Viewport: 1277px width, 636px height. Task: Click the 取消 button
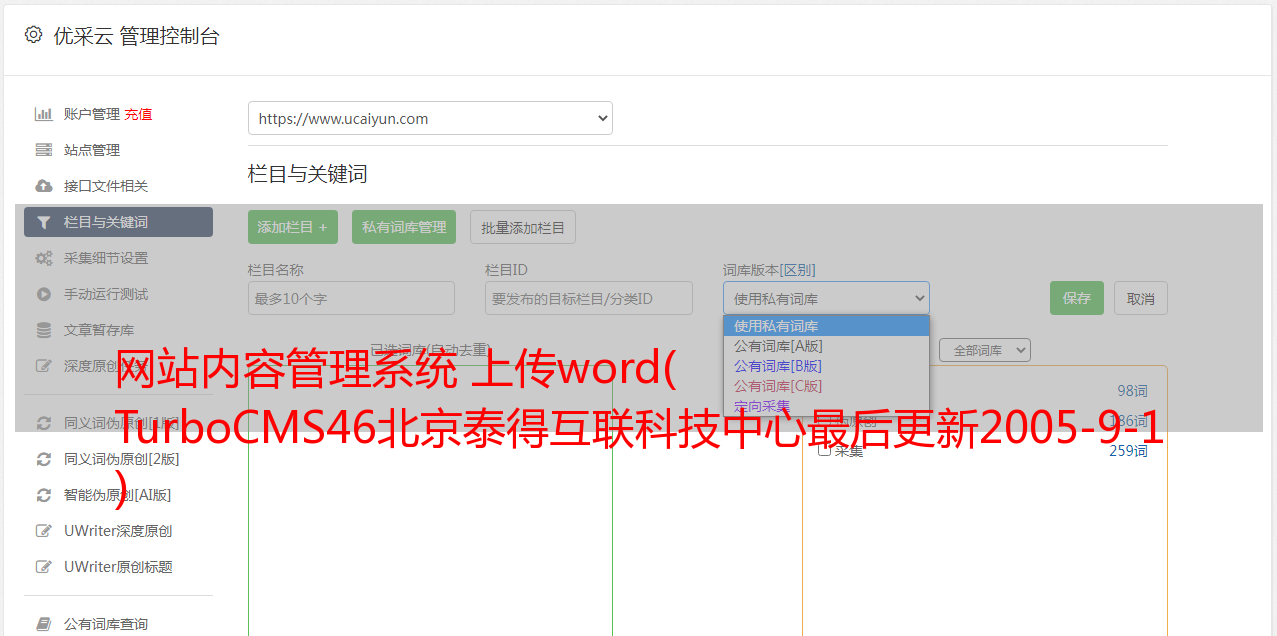tap(1141, 298)
